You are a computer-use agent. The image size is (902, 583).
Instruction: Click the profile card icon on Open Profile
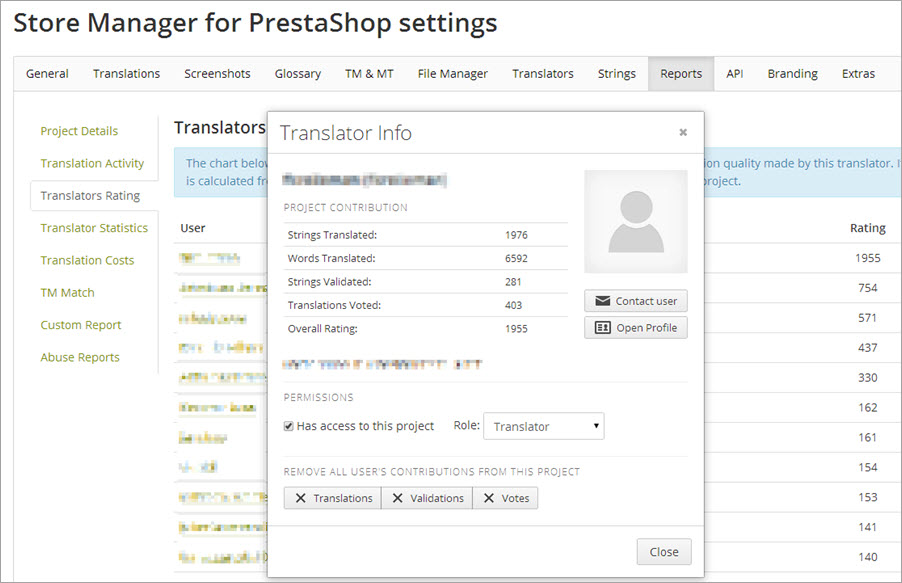coord(602,328)
